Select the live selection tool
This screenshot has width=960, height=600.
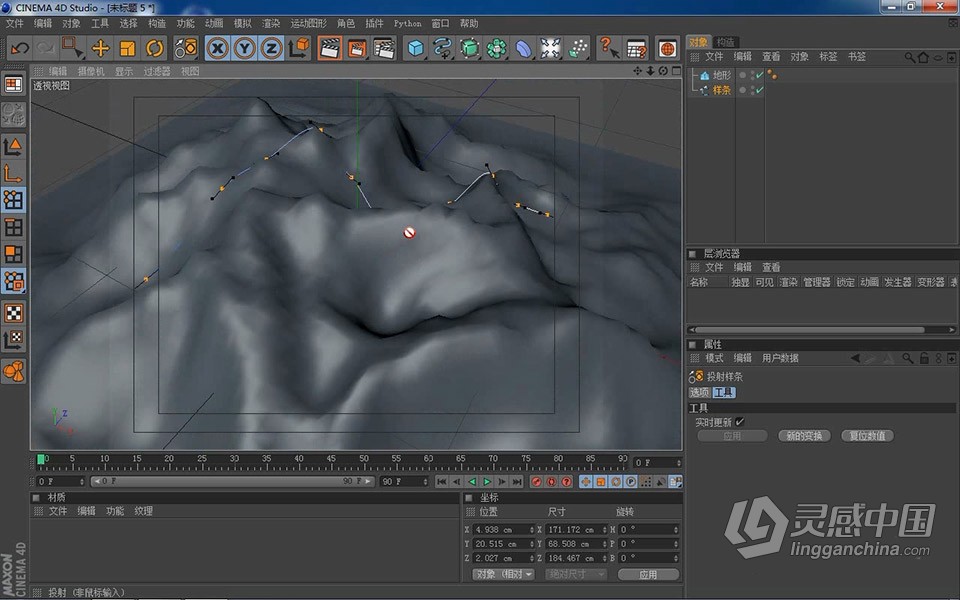tap(72, 48)
